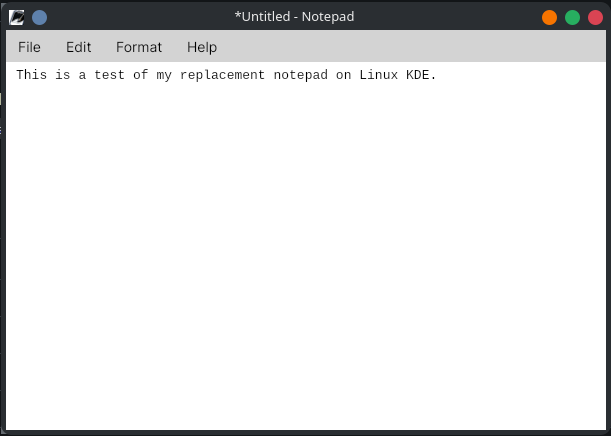The image size is (611, 436).
Task: Place cursor on the word "This"
Action: pos(31,75)
